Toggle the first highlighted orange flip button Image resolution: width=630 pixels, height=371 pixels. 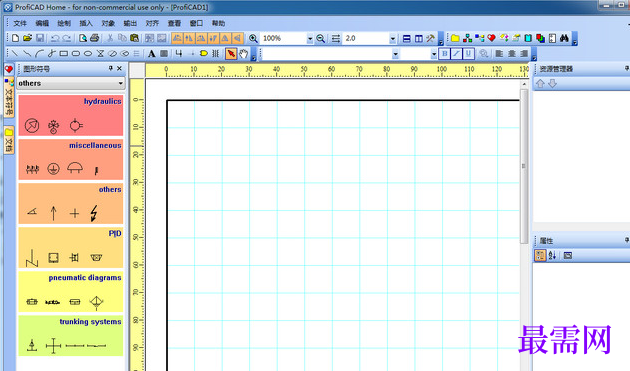click(x=177, y=38)
